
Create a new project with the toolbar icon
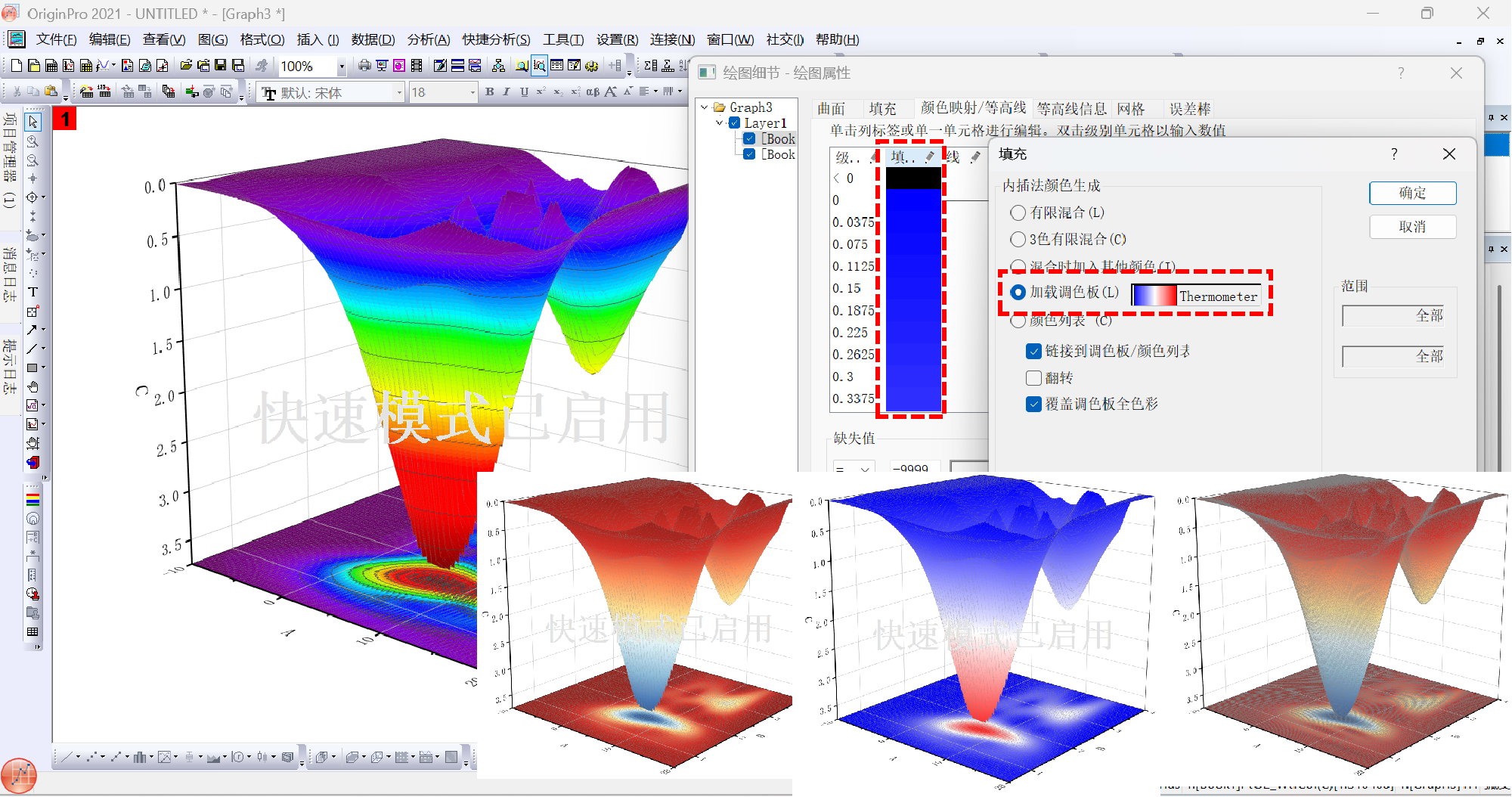tap(16, 66)
